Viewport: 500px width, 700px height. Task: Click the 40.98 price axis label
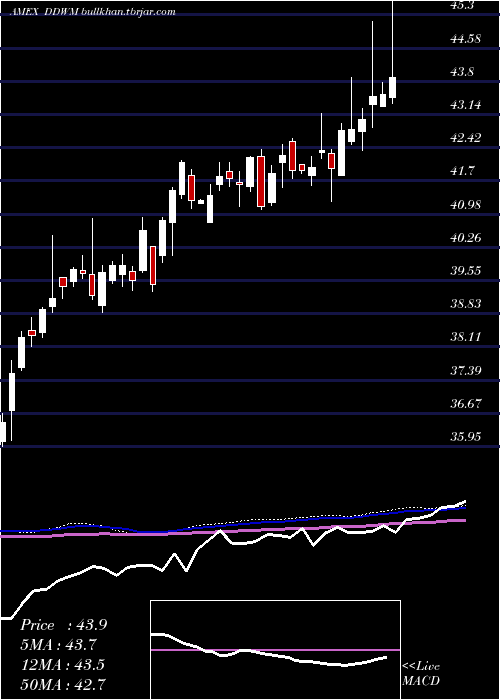466,204
